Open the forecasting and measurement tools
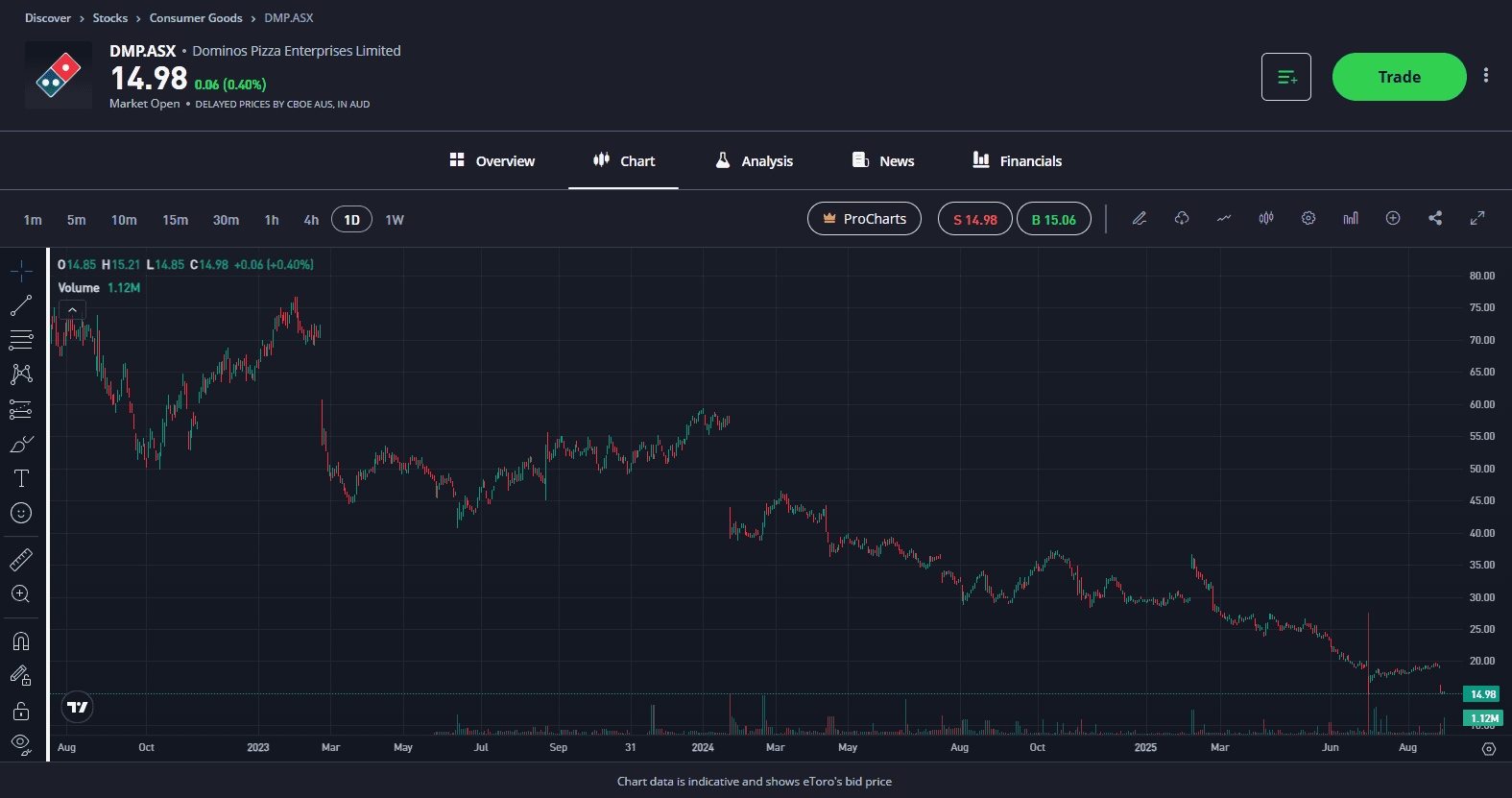The height and width of the screenshot is (798, 1512). click(x=21, y=410)
